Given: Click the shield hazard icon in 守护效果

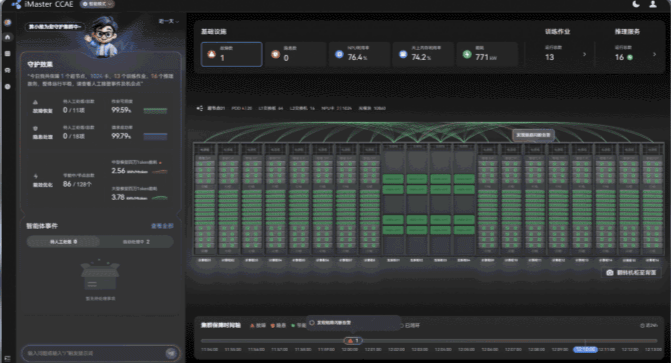Looking at the screenshot, I should (x=35, y=128).
